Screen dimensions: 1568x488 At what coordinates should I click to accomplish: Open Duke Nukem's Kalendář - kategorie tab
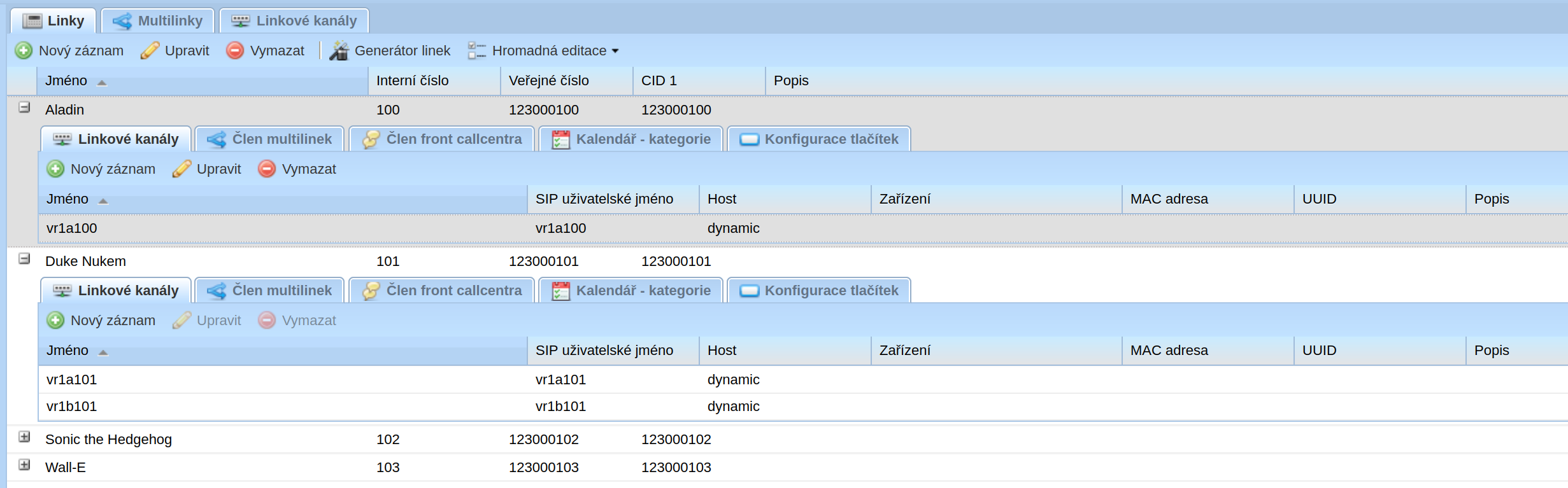click(631, 290)
